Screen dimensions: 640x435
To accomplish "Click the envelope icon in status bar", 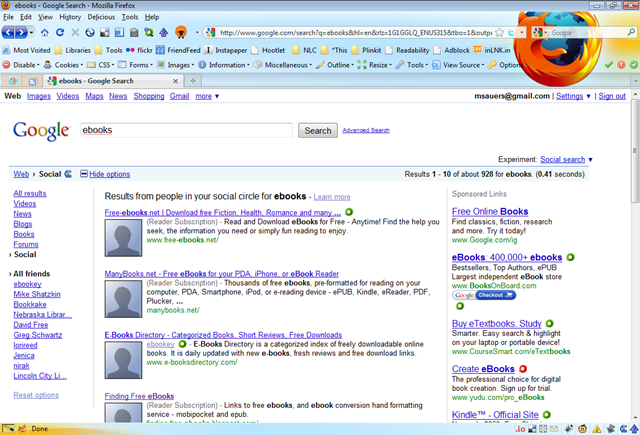I will coord(554,428).
